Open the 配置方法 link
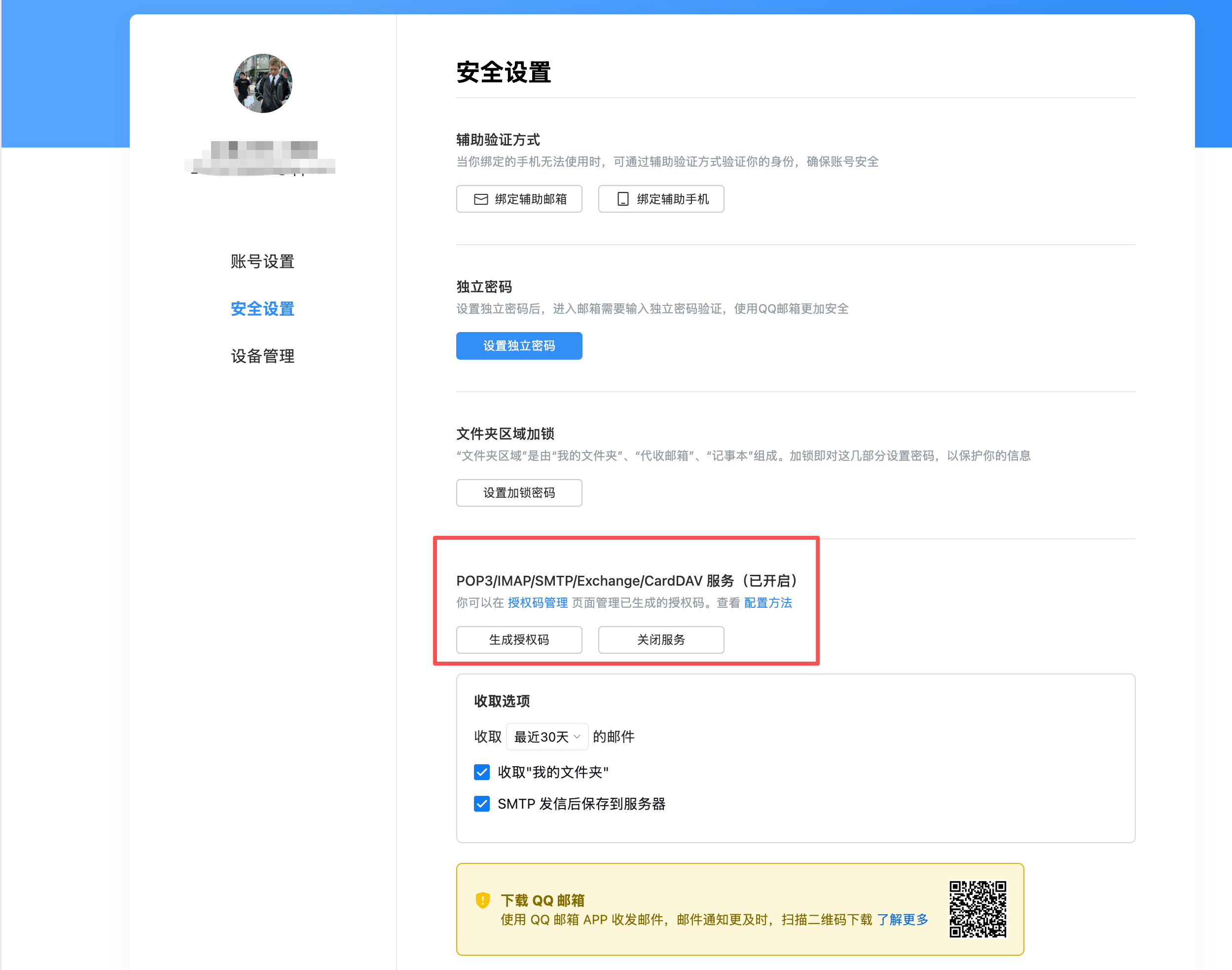Viewport: 1232px width, 970px height. 768,603
